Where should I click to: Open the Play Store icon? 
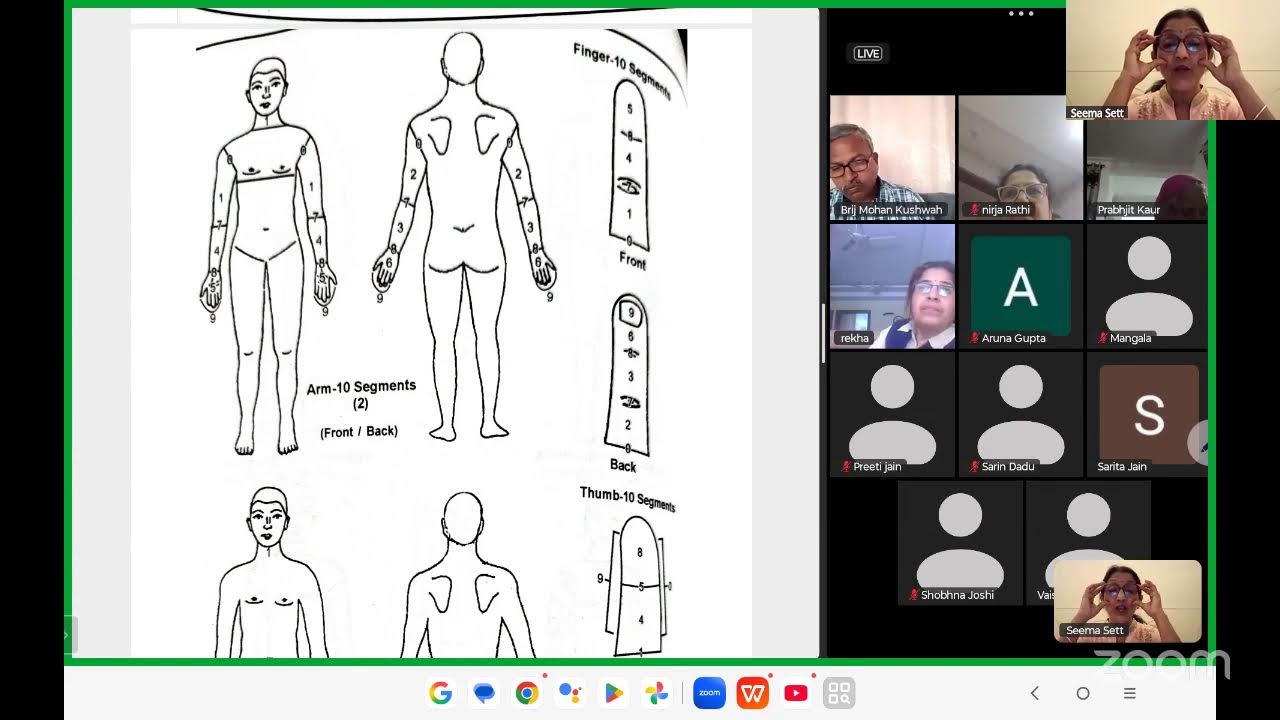coord(614,693)
